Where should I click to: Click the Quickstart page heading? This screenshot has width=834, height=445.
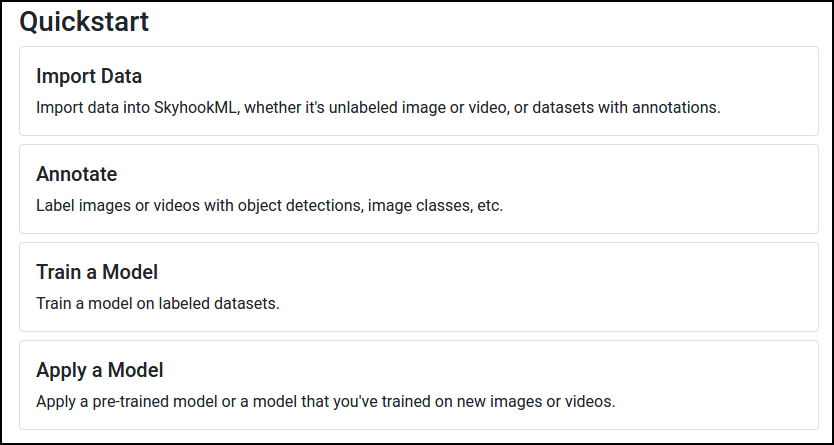84,22
